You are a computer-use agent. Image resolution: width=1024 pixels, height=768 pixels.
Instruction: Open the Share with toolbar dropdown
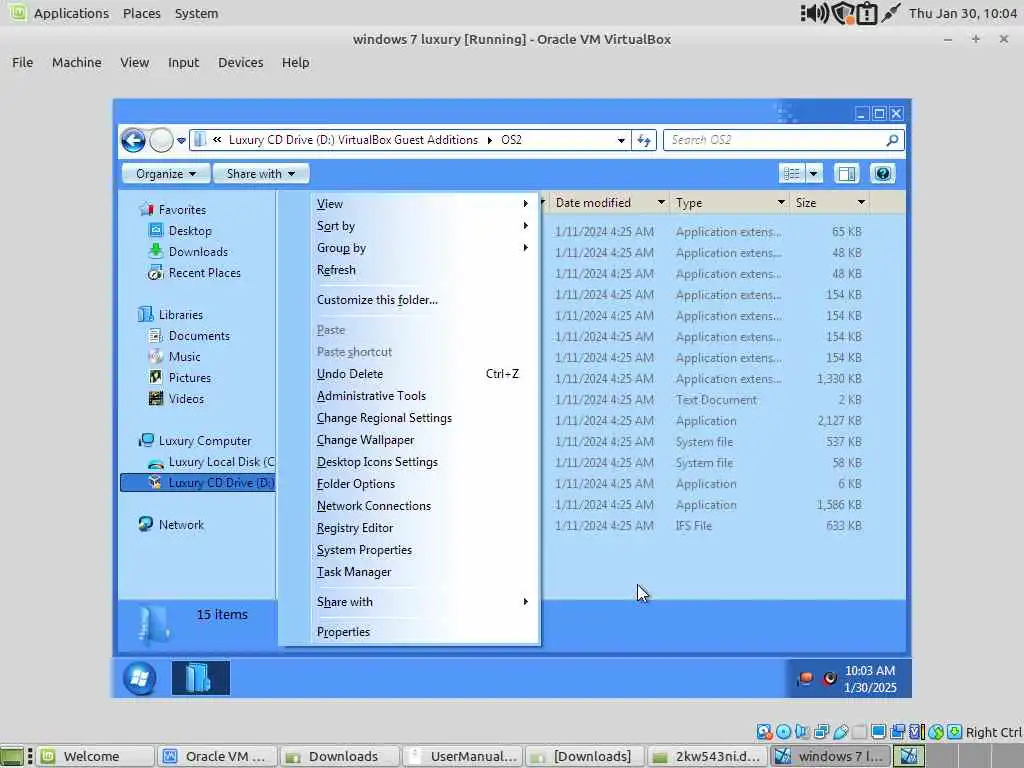point(261,174)
